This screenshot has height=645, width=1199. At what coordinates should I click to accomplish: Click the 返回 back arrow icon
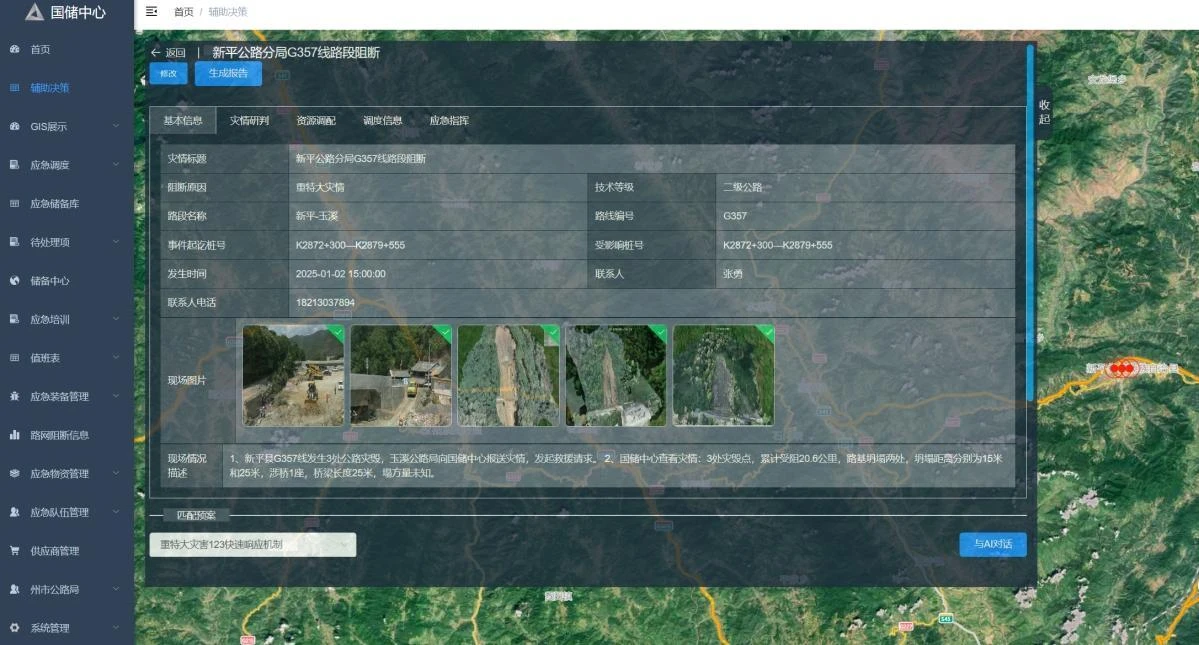pyautogui.click(x=155, y=53)
